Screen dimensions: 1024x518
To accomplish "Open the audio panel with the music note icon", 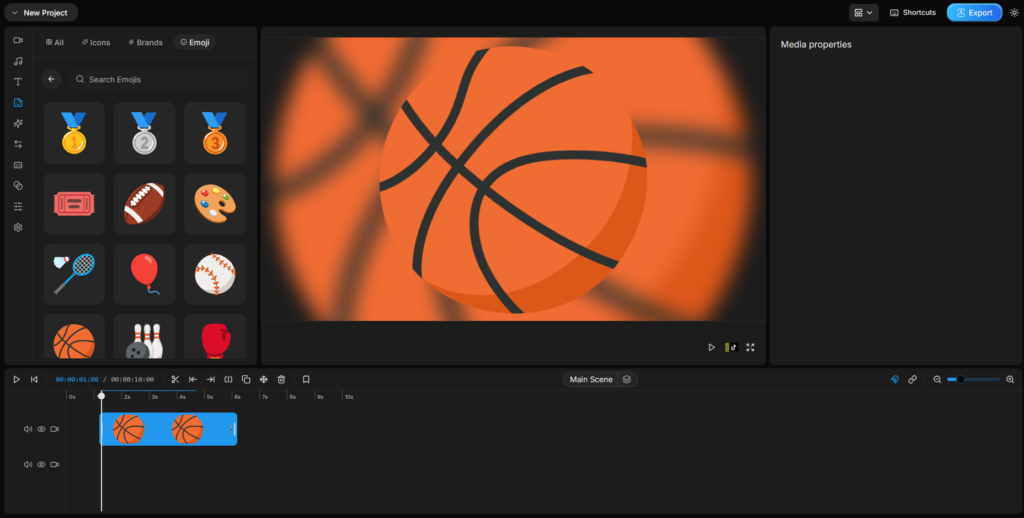I will 18,61.
